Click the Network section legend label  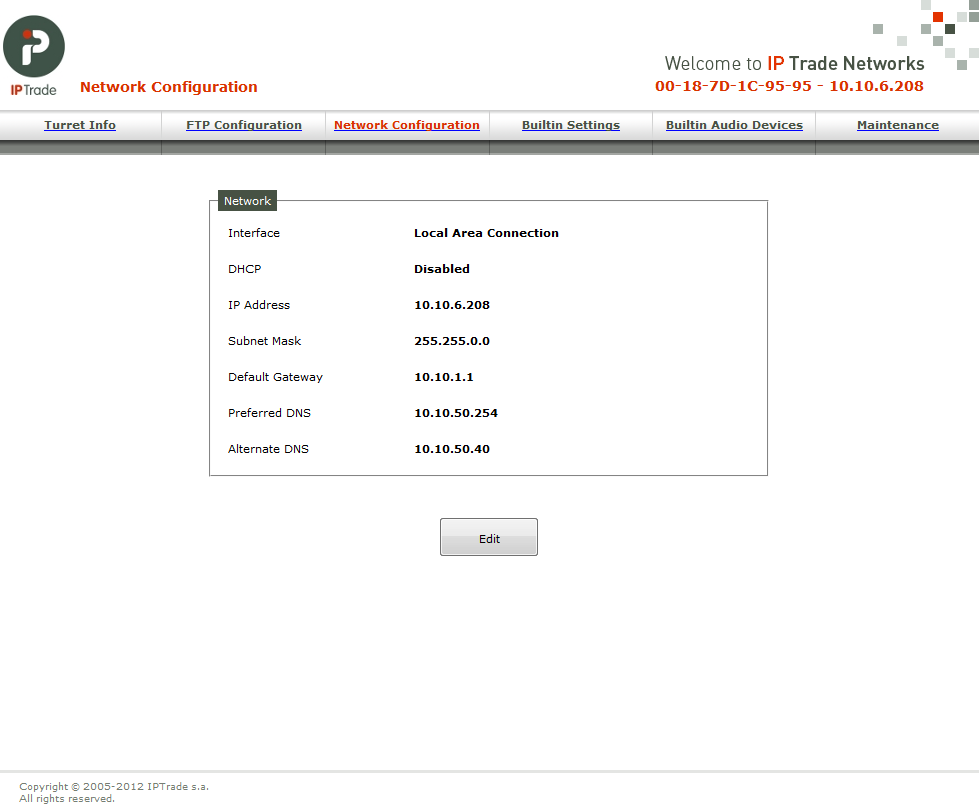[x=247, y=201]
